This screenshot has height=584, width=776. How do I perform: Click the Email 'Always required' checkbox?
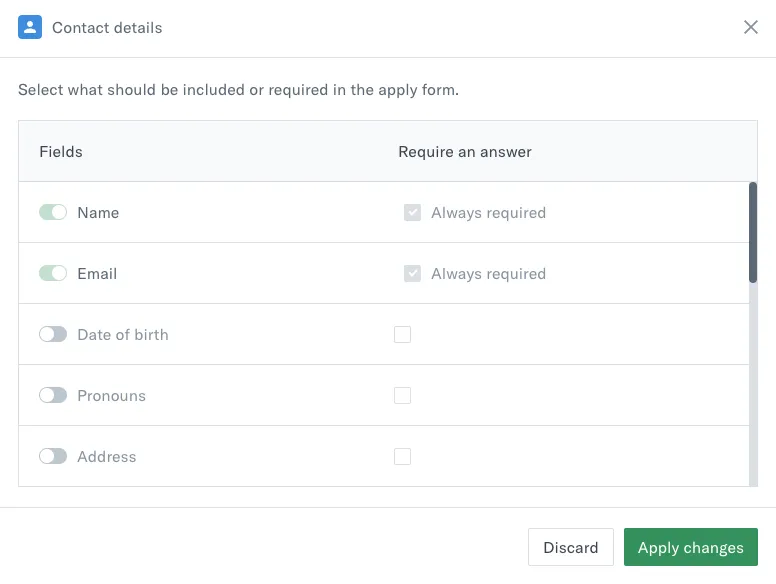412,273
